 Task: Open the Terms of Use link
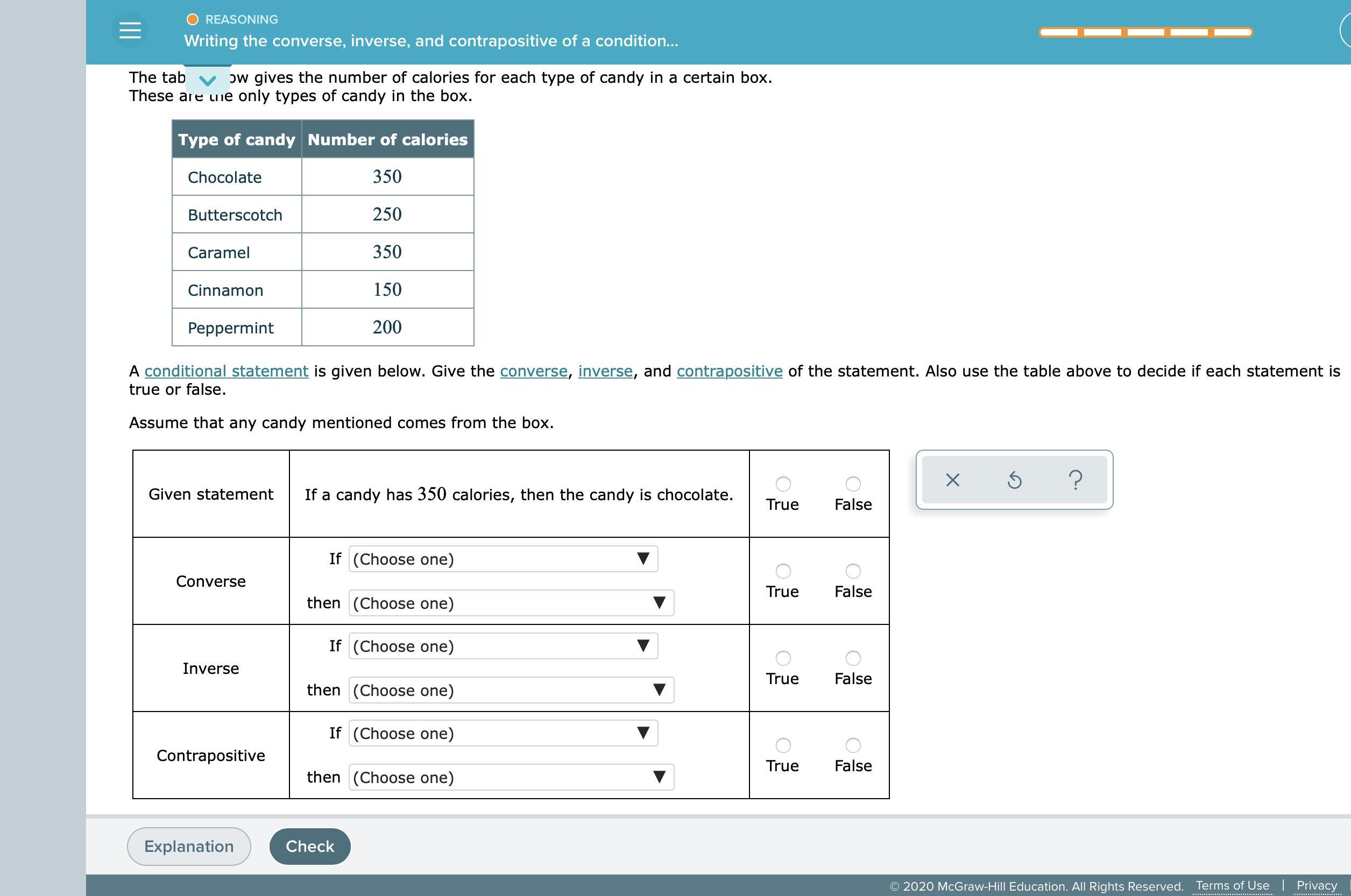coord(1232,886)
